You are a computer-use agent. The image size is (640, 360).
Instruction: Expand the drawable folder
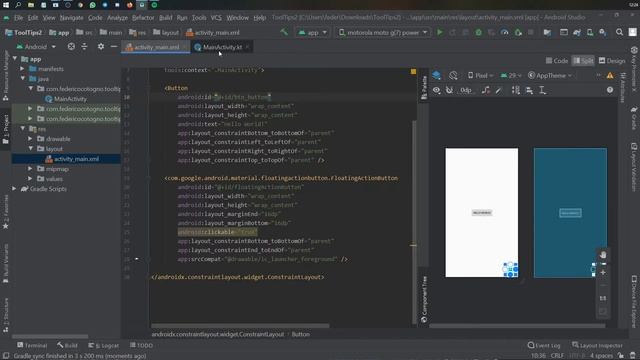[30, 139]
